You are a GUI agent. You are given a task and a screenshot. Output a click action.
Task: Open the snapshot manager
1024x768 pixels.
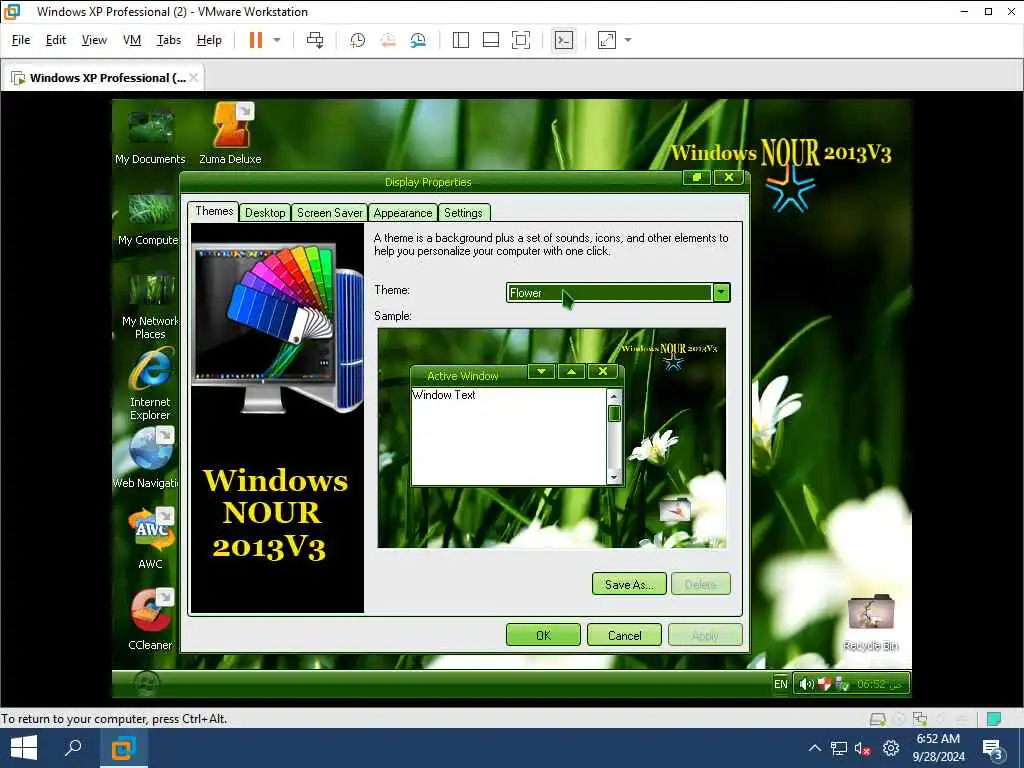click(418, 40)
